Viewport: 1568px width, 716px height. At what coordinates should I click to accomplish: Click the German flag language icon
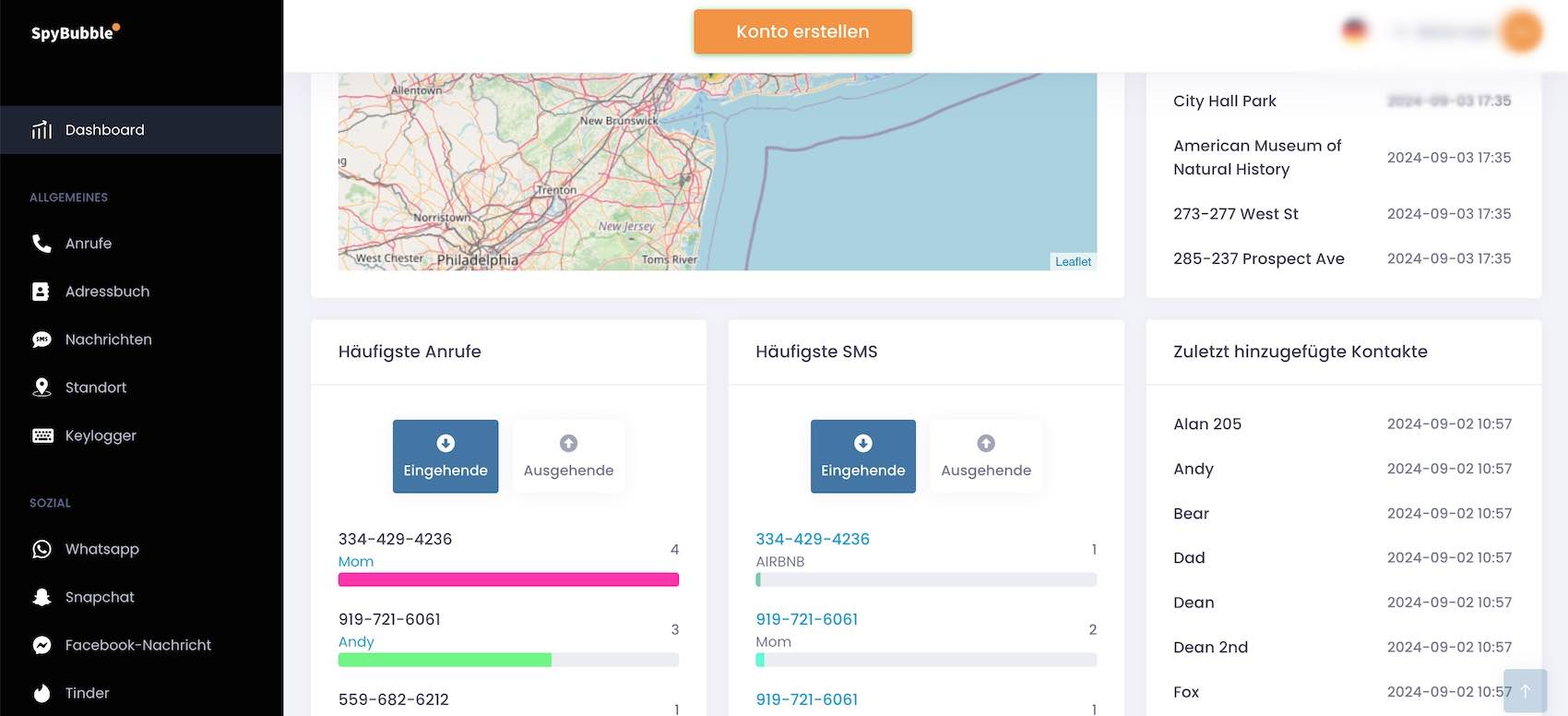[1355, 31]
